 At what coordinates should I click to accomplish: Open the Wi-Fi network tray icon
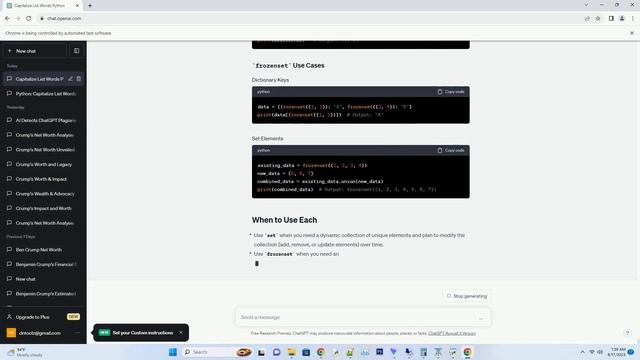[592, 352]
